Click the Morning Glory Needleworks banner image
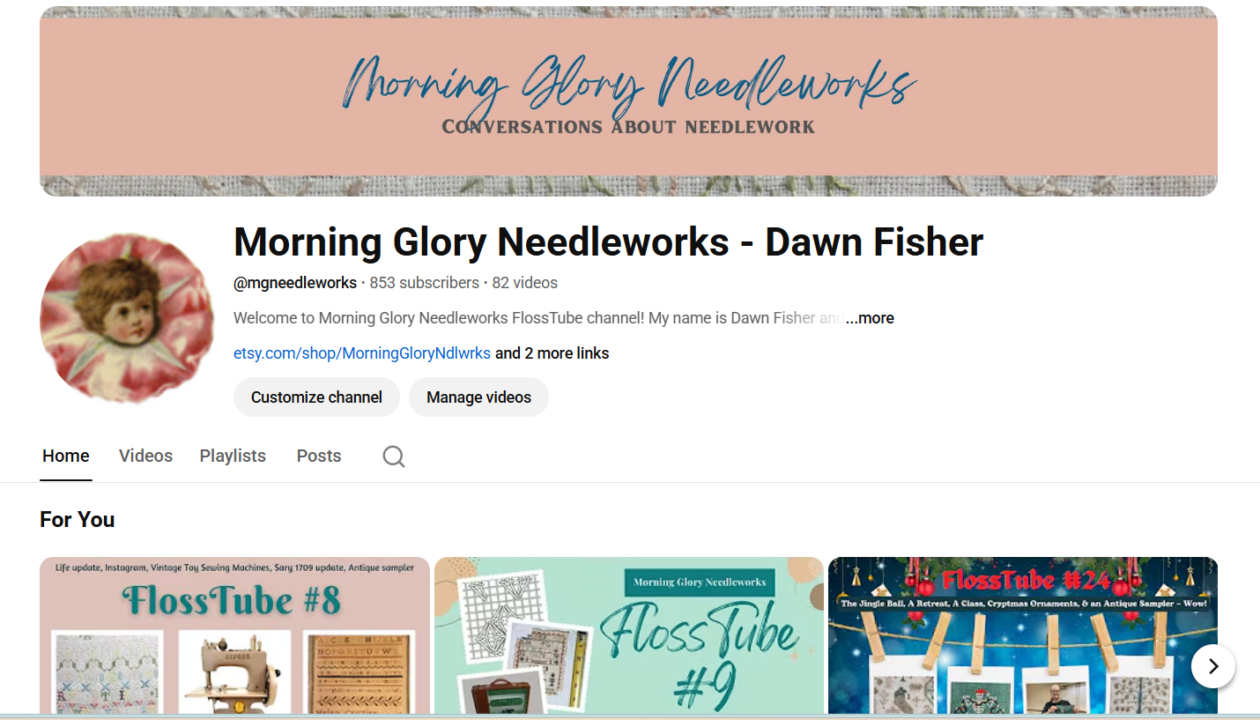The height and width of the screenshot is (720, 1260). click(629, 101)
